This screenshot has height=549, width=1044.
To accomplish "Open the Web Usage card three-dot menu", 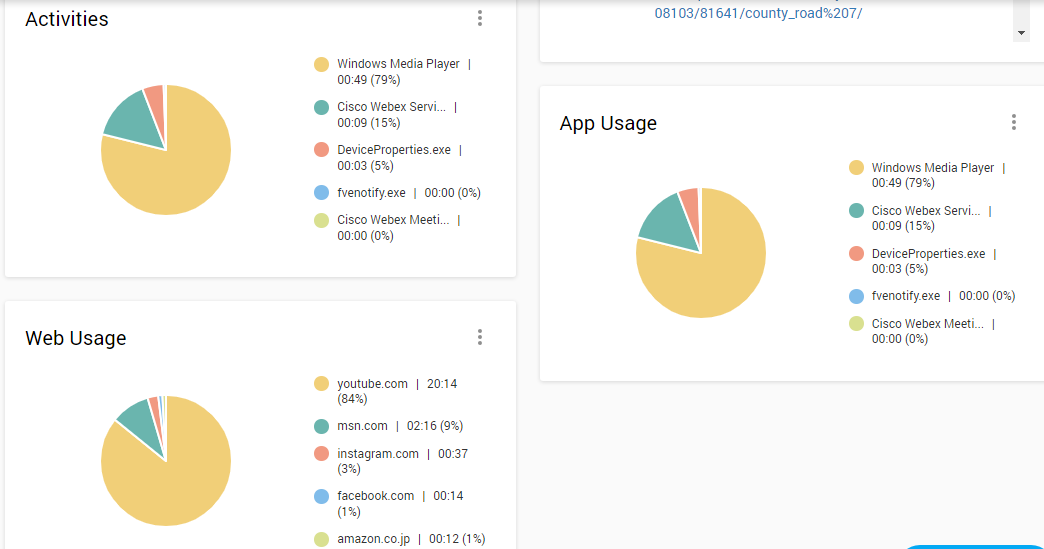I will tap(479, 337).
